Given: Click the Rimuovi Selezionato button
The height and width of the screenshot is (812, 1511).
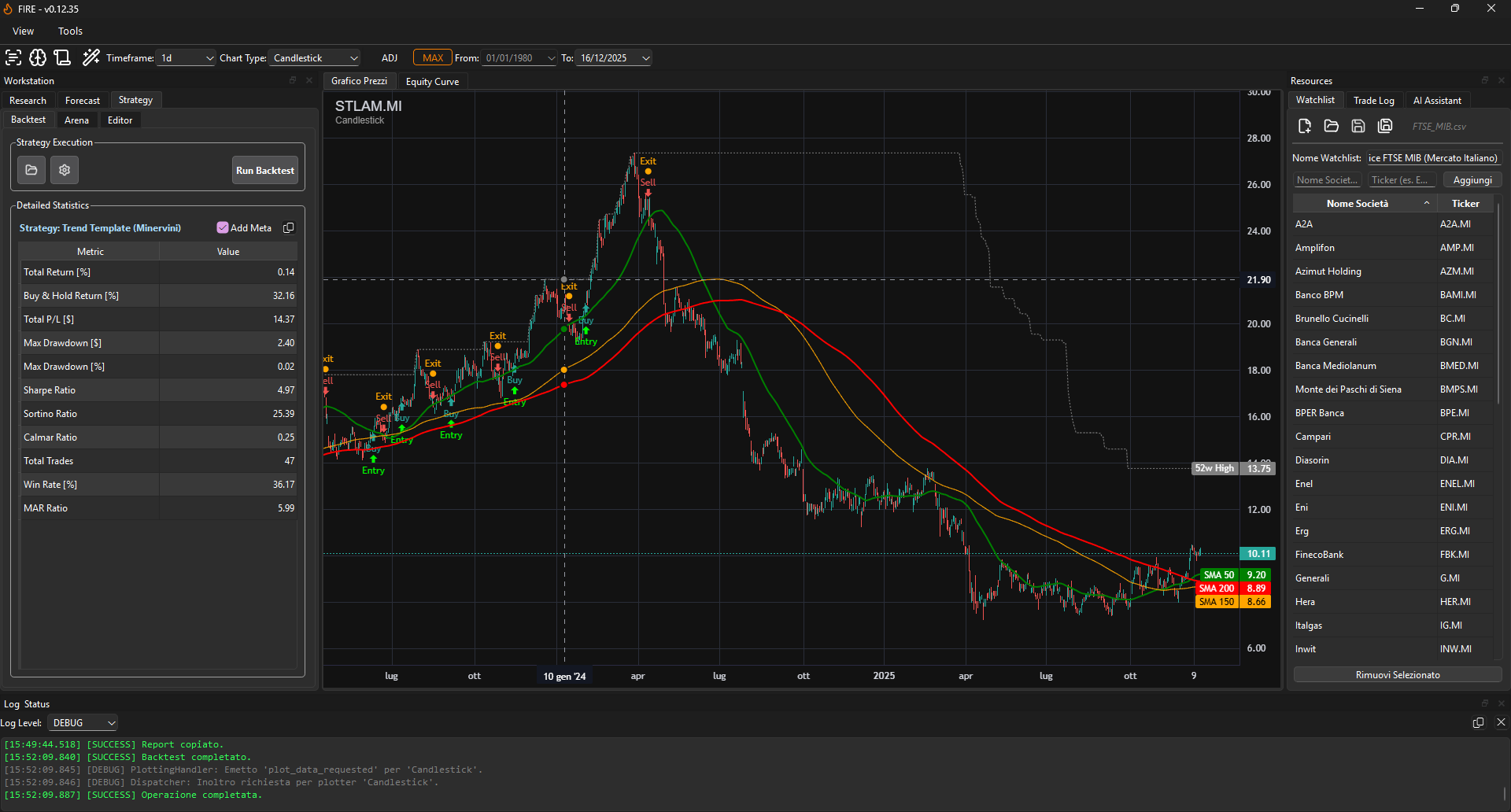Looking at the screenshot, I should click(1397, 675).
